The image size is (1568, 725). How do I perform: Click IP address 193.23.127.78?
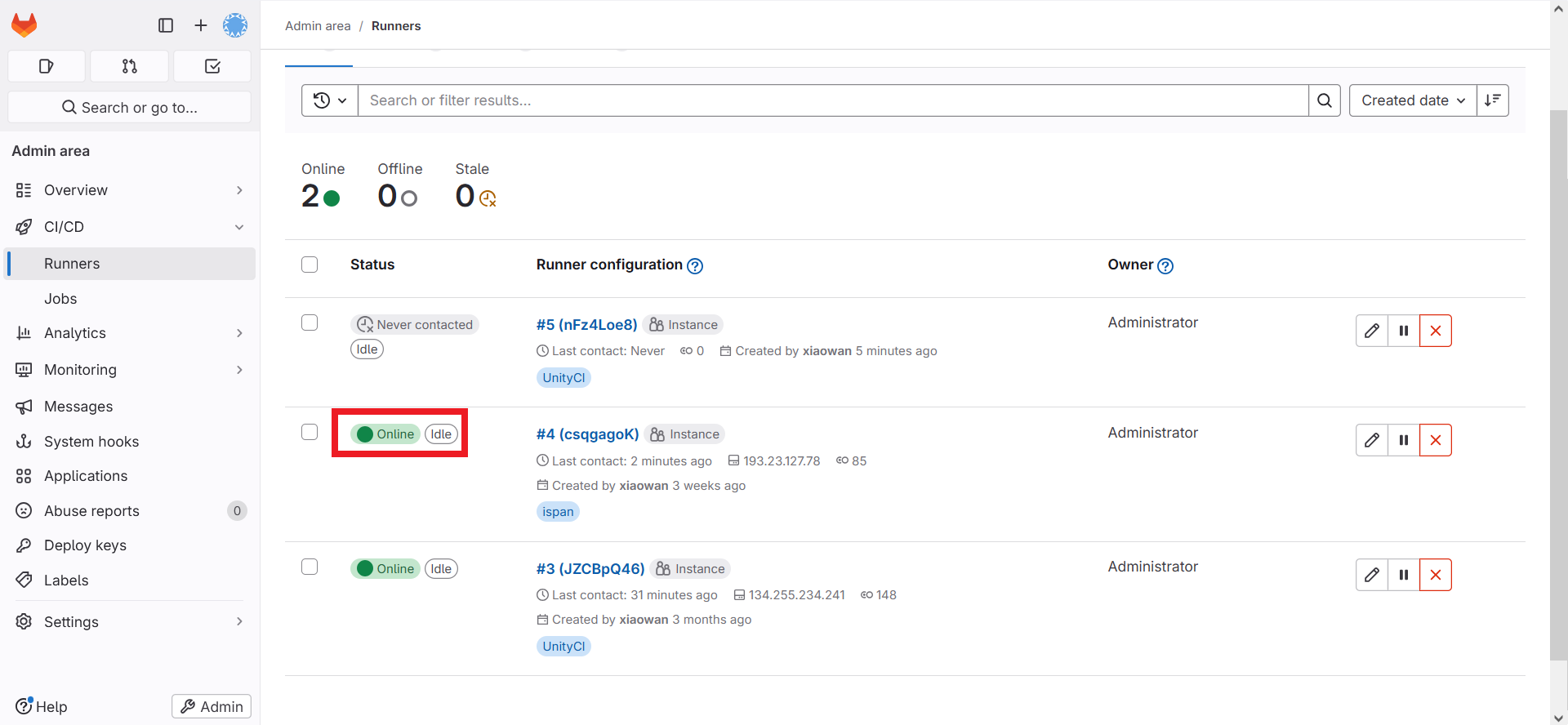[782, 461]
